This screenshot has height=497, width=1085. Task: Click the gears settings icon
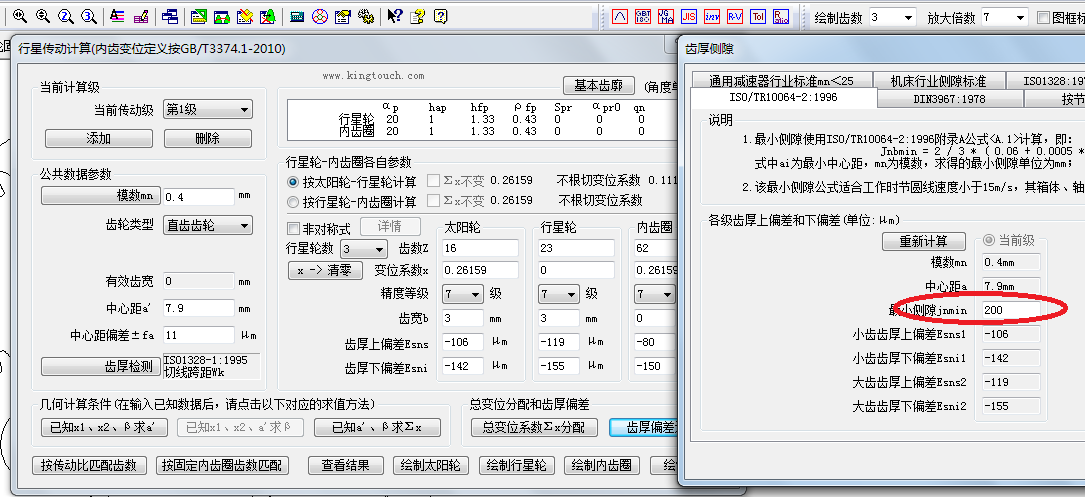tap(366, 17)
